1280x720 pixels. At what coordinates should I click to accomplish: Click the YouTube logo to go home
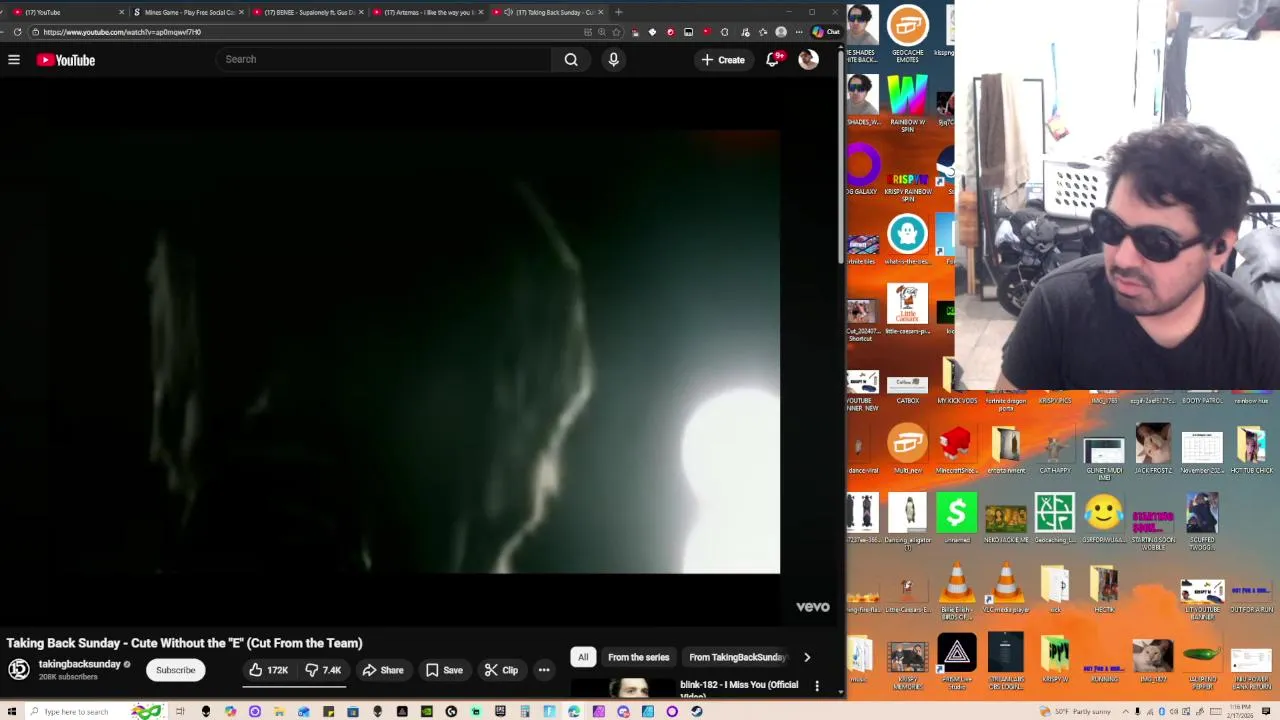coord(66,60)
